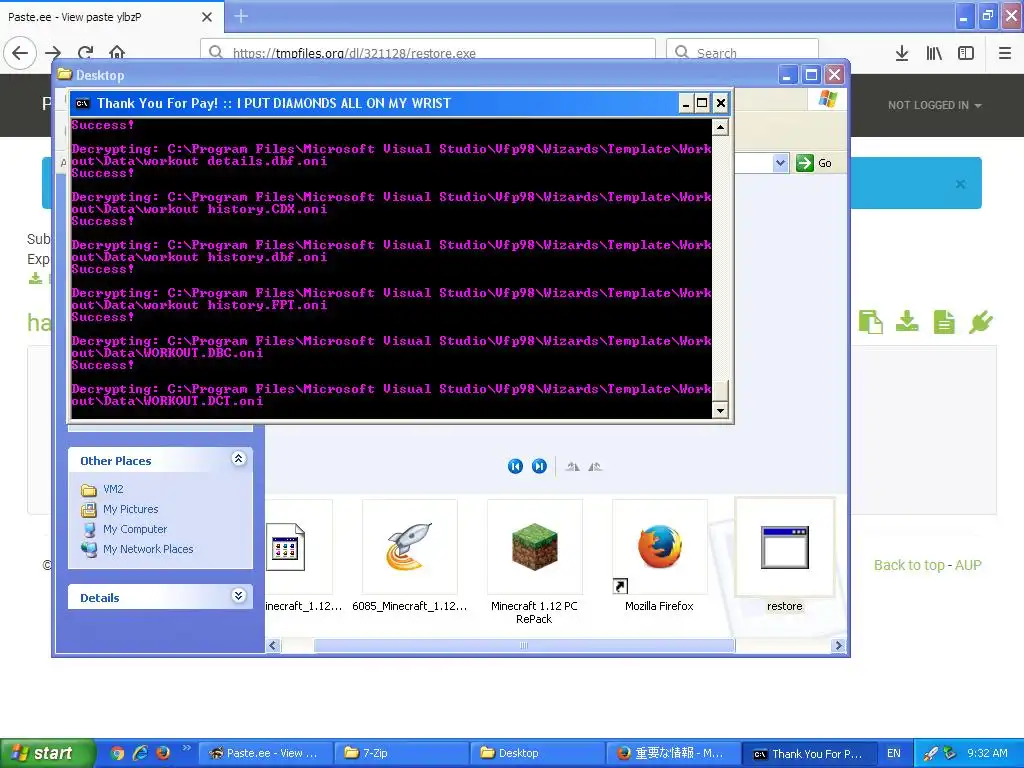The height and width of the screenshot is (768, 1024).
Task: Dismiss the blue banner with its X
Action: pos(960,184)
